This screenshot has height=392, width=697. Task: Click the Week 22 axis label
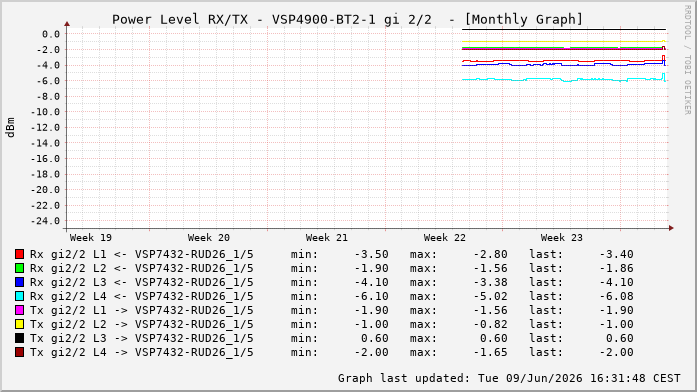pyautogui.click(x=445, y=238)
